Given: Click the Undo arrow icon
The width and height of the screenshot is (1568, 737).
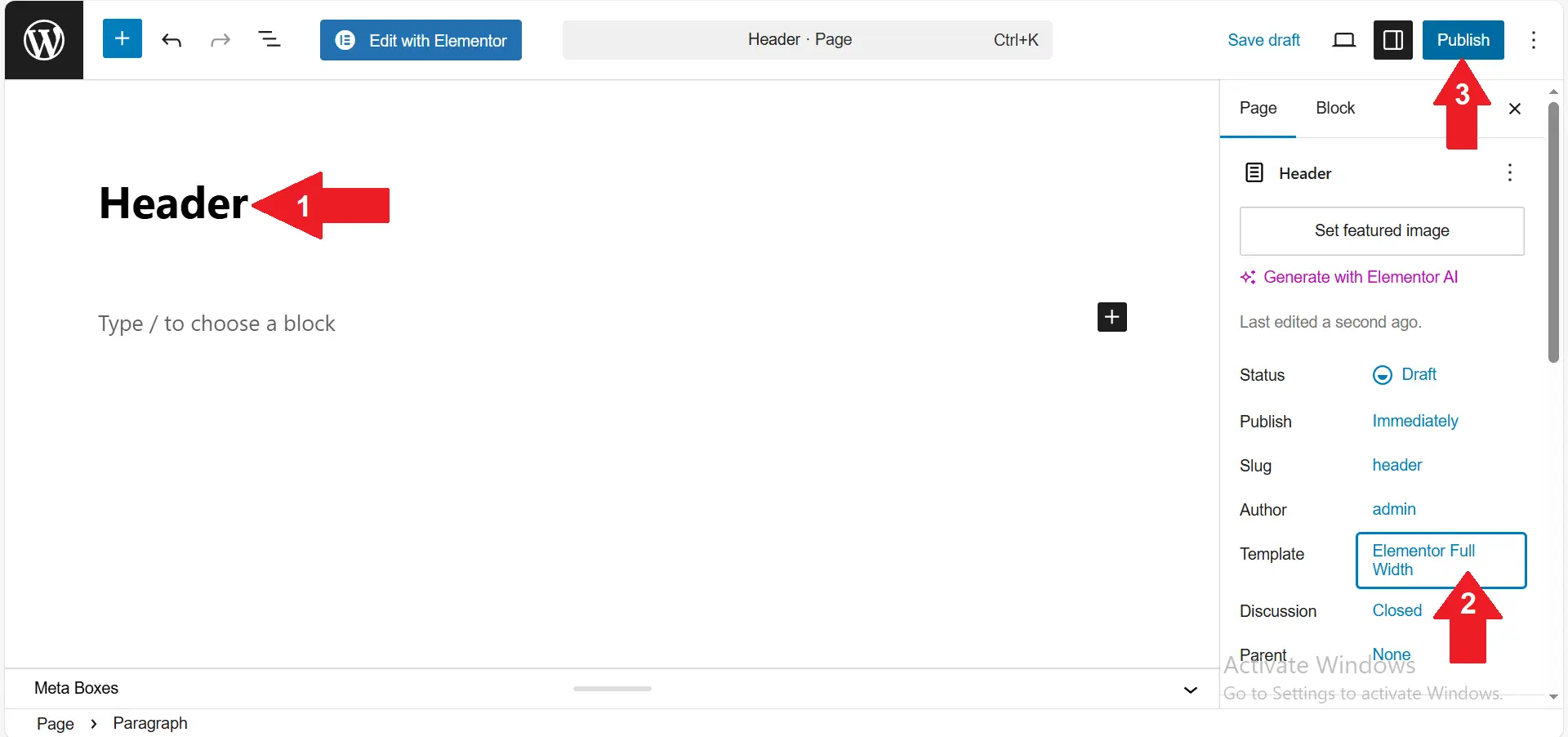Looking at the screenshot, I should (171, 39).
